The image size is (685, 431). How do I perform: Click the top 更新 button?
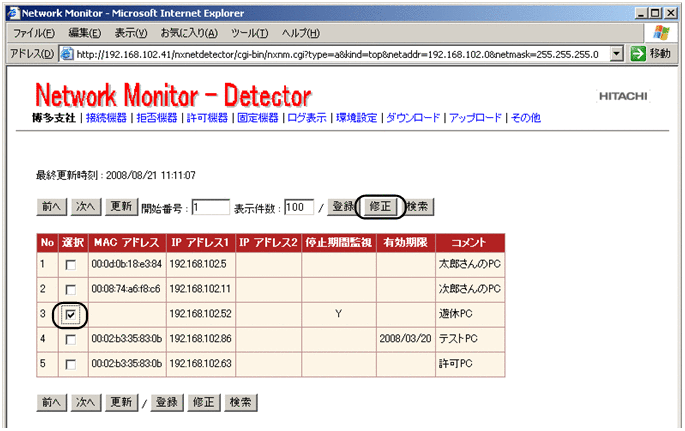click(121, 207)
